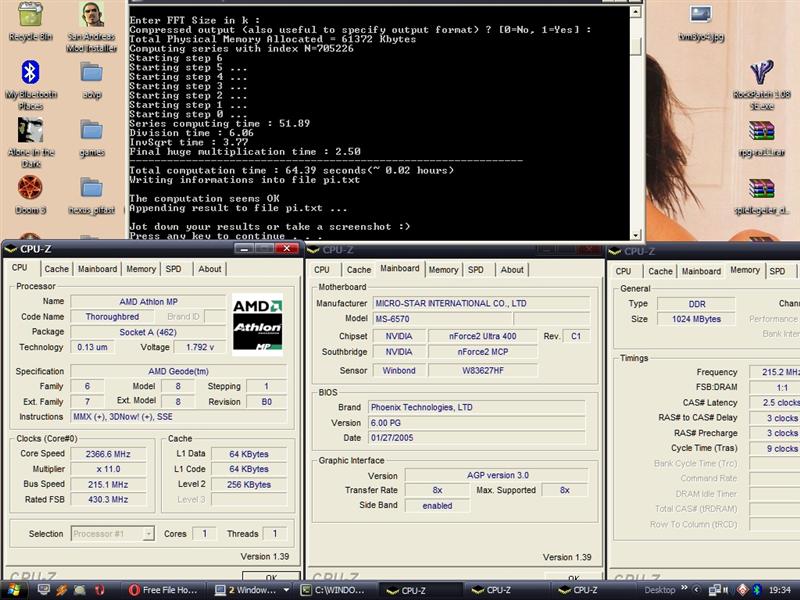Click the console scrollbar down arrow

636,235
